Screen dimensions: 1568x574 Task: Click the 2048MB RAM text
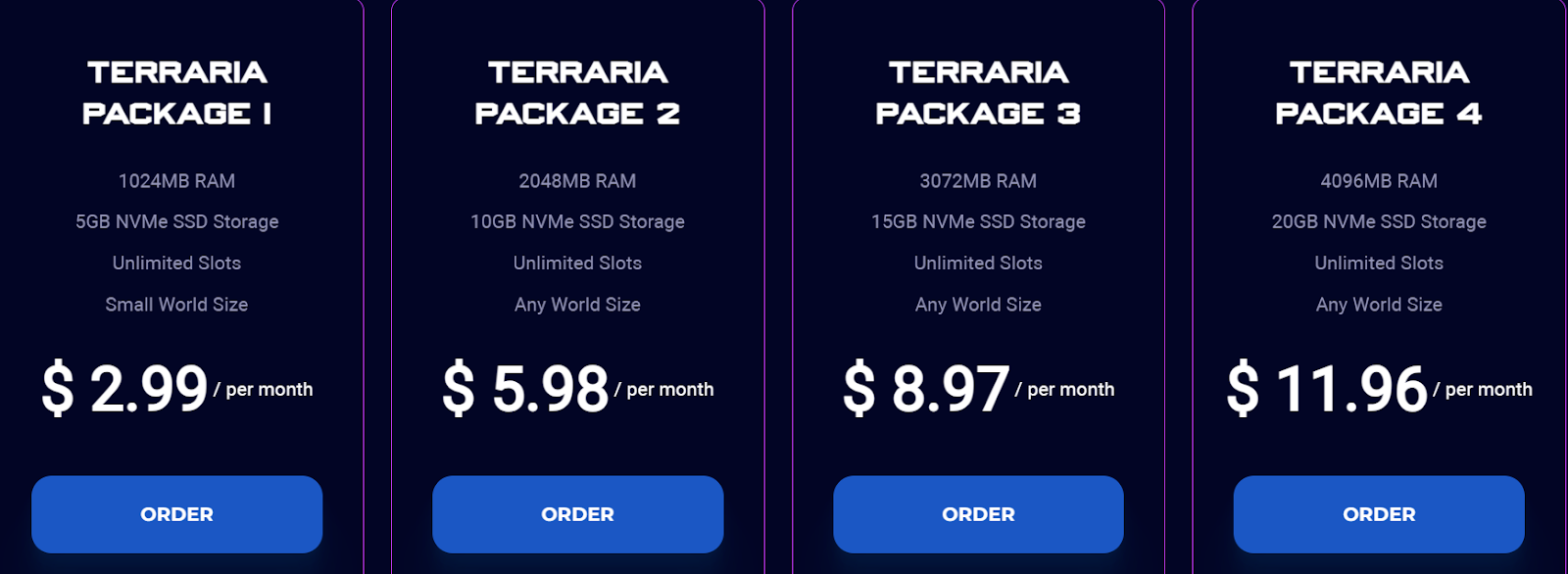577,181
